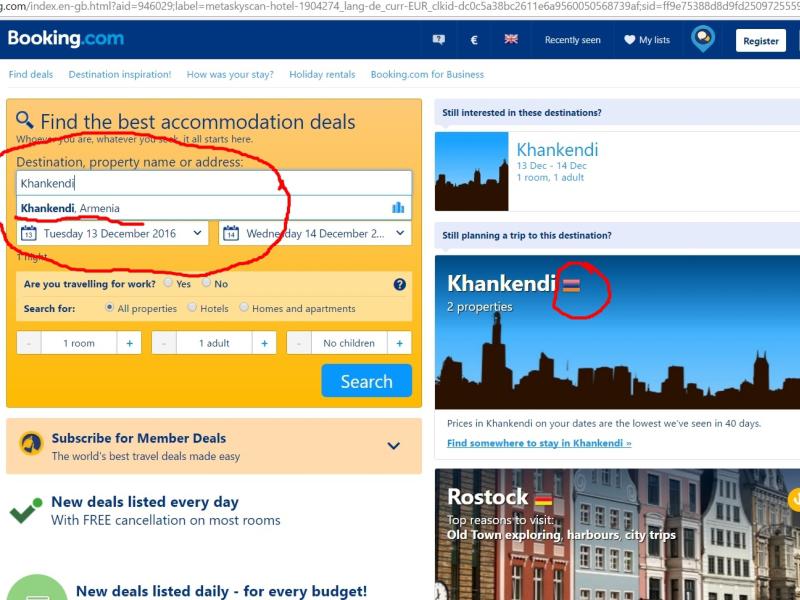Open language selector UK flag icon
Image resolution: width=800 pixels, height=600 pixels.
click(x=511, y=39)
